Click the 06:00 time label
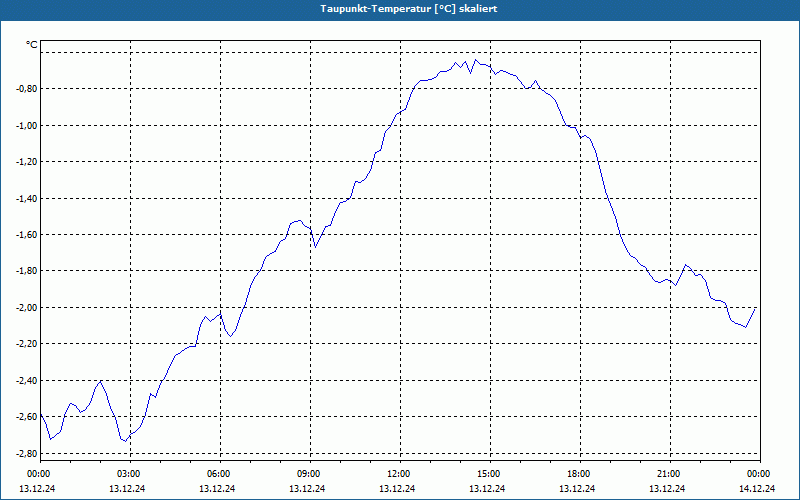The height and width of the screenshot is (500, 800). tap(219, 474)
